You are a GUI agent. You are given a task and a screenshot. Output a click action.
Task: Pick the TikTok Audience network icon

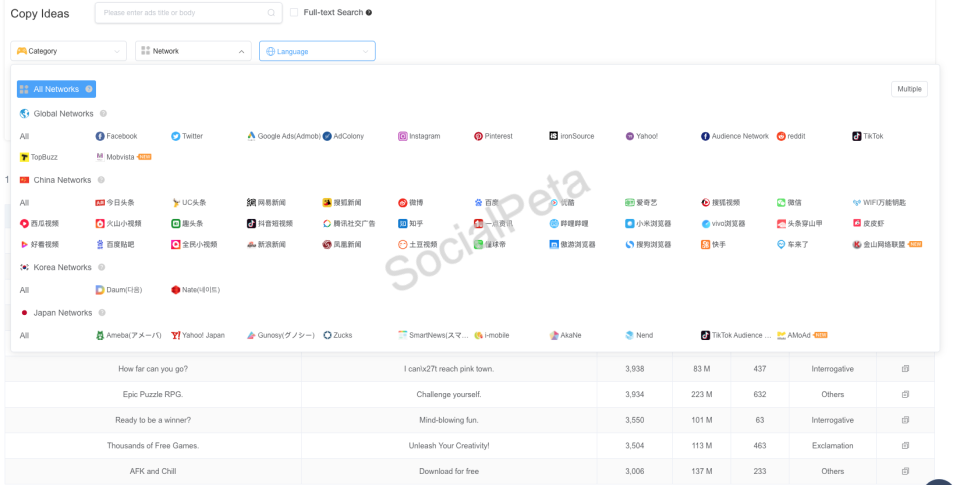point(705,335)
